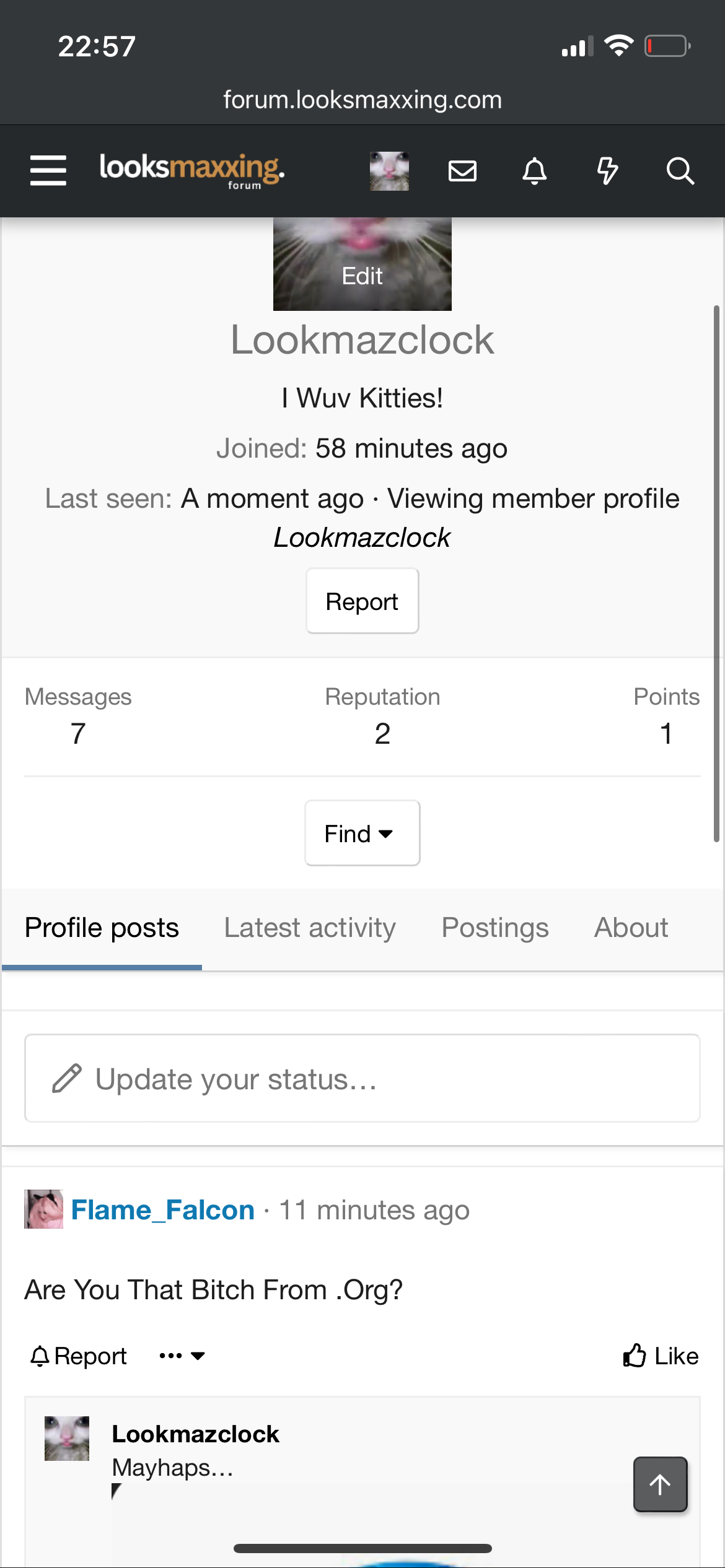Click the Update your status field
The image size is (725, 1568).
362,1079
